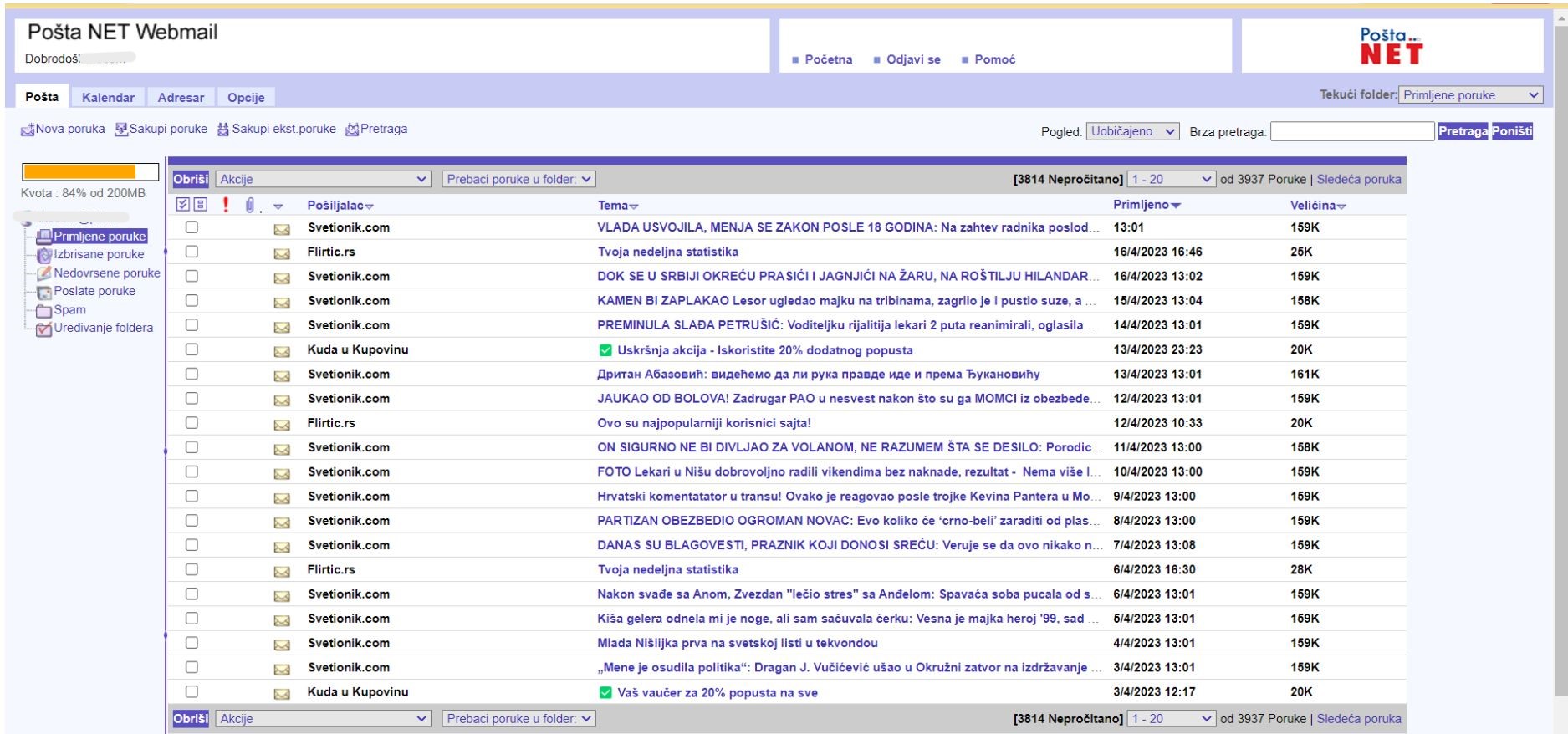Open the bottom 1 - 20 page range dropdown

pos(1172,718)
